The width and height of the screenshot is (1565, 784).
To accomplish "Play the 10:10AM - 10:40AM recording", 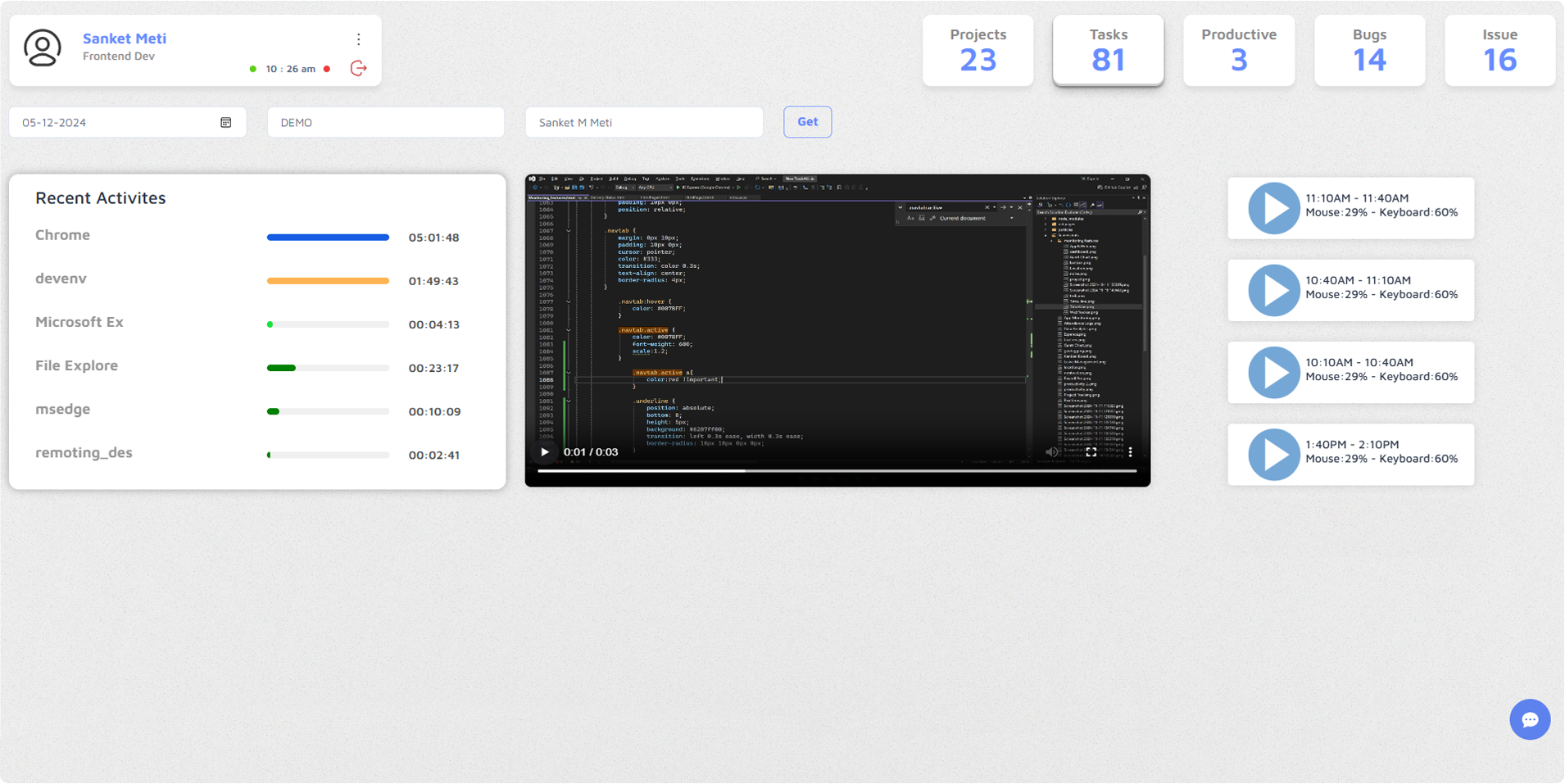I will 1273,372.
